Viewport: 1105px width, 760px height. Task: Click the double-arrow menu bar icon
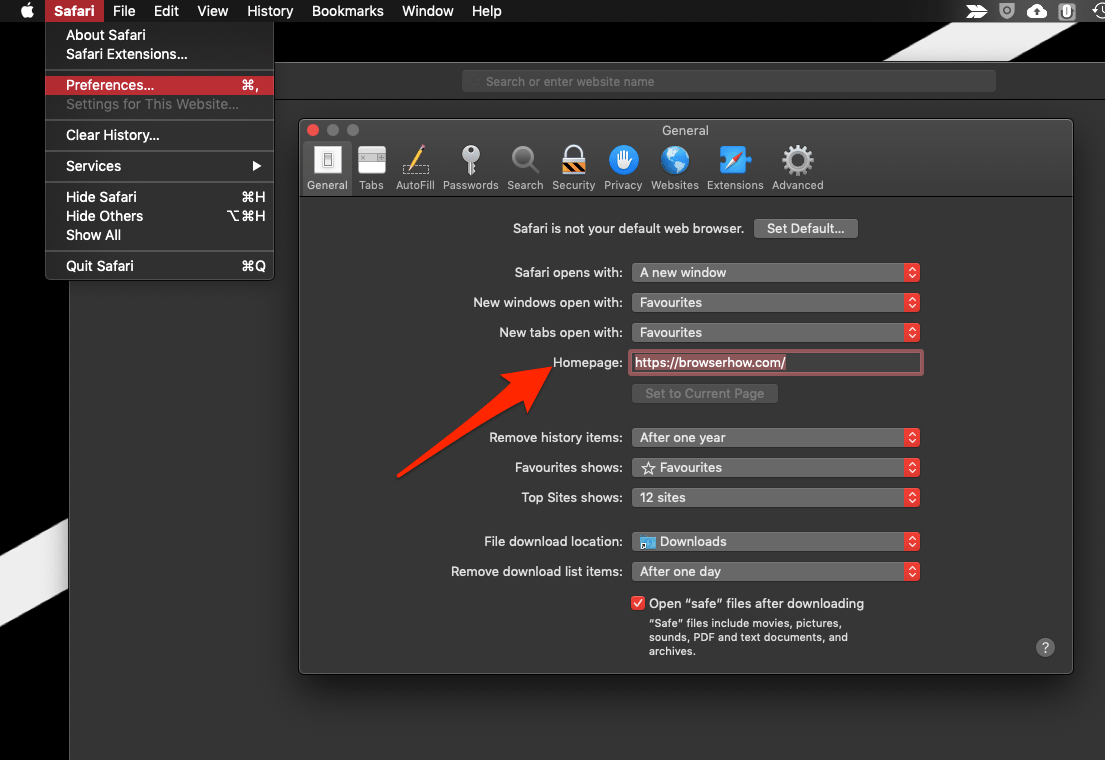tap(976, 11)
